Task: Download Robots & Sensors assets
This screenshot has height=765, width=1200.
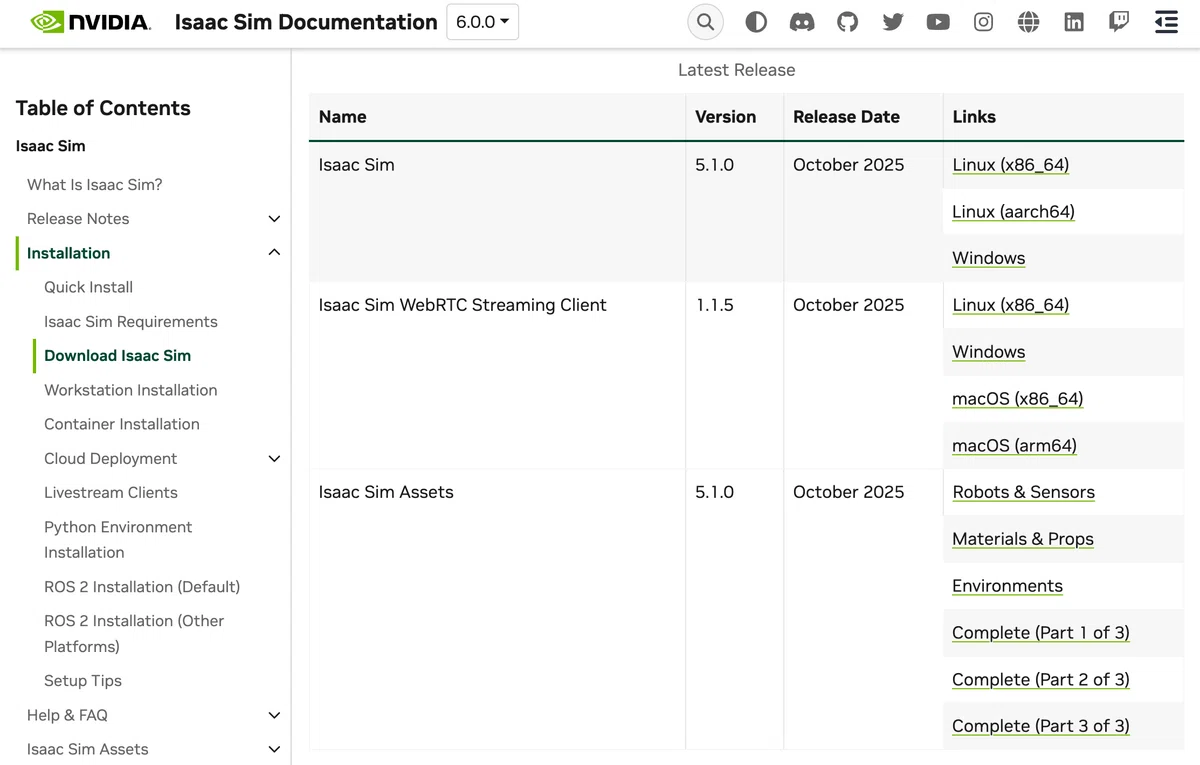Action: pos(1023,492)
